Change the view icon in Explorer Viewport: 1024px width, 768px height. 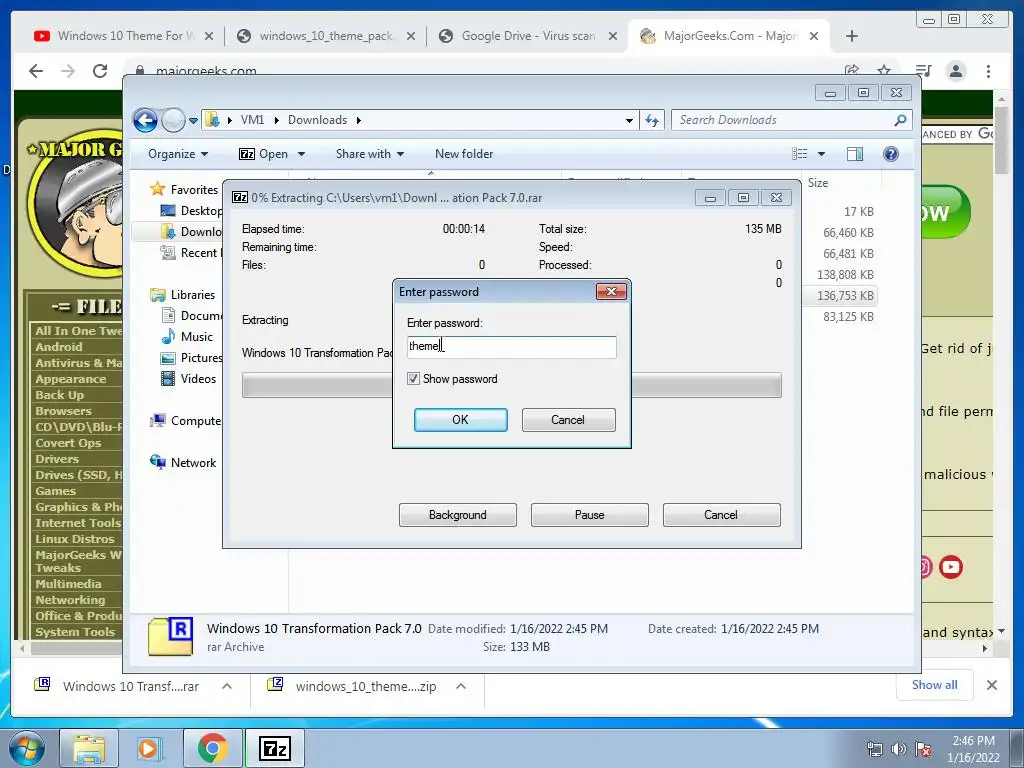pos(799,154)
